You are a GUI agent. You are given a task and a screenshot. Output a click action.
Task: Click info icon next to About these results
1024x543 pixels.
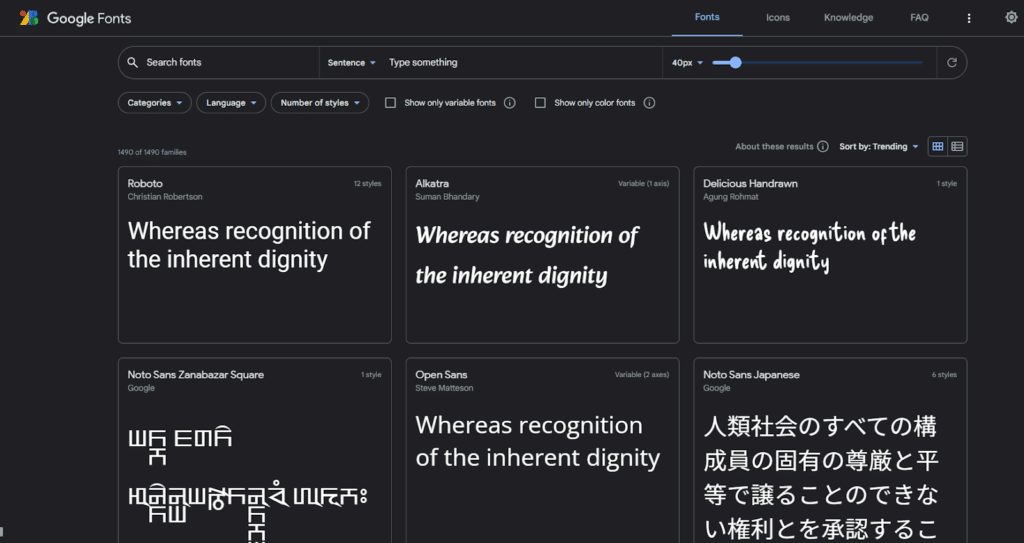click(823, 147)
